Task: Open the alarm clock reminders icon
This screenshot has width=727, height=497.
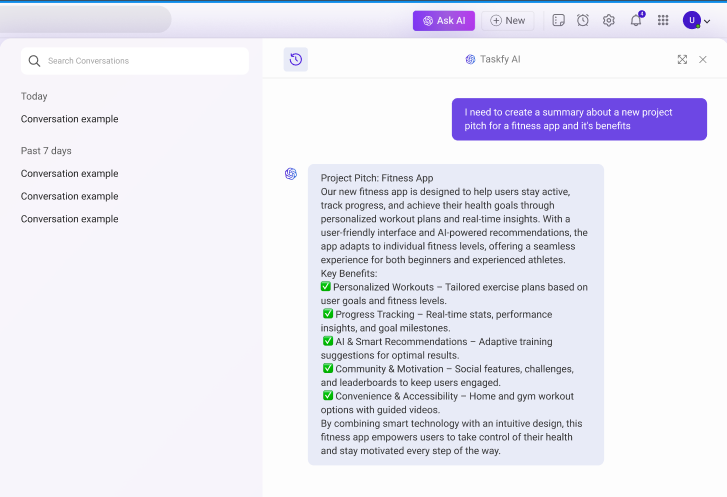Action: click(583, 20)
